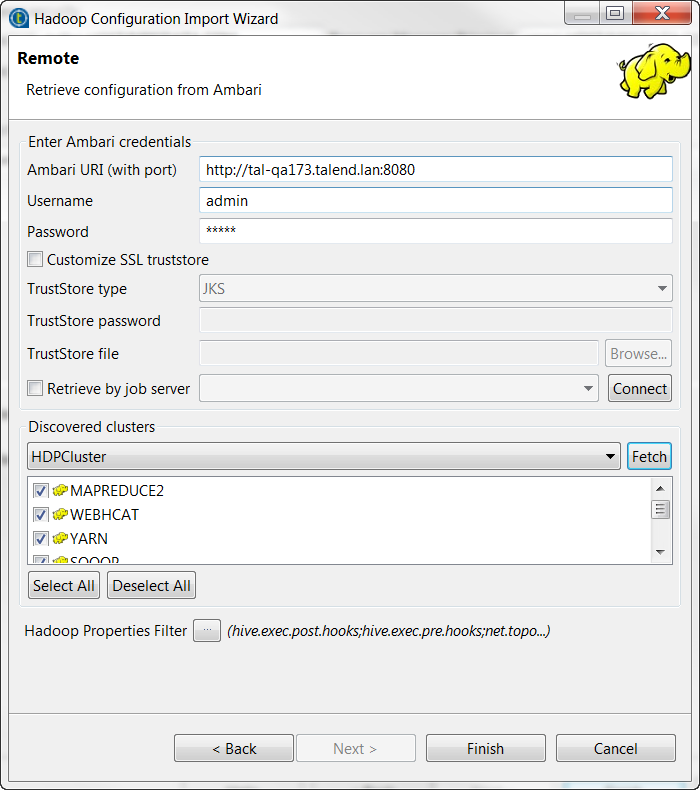The height and width of the screenshot is (790, 700).
Task: Click into the Password field
Action: [x=435, y=231]
